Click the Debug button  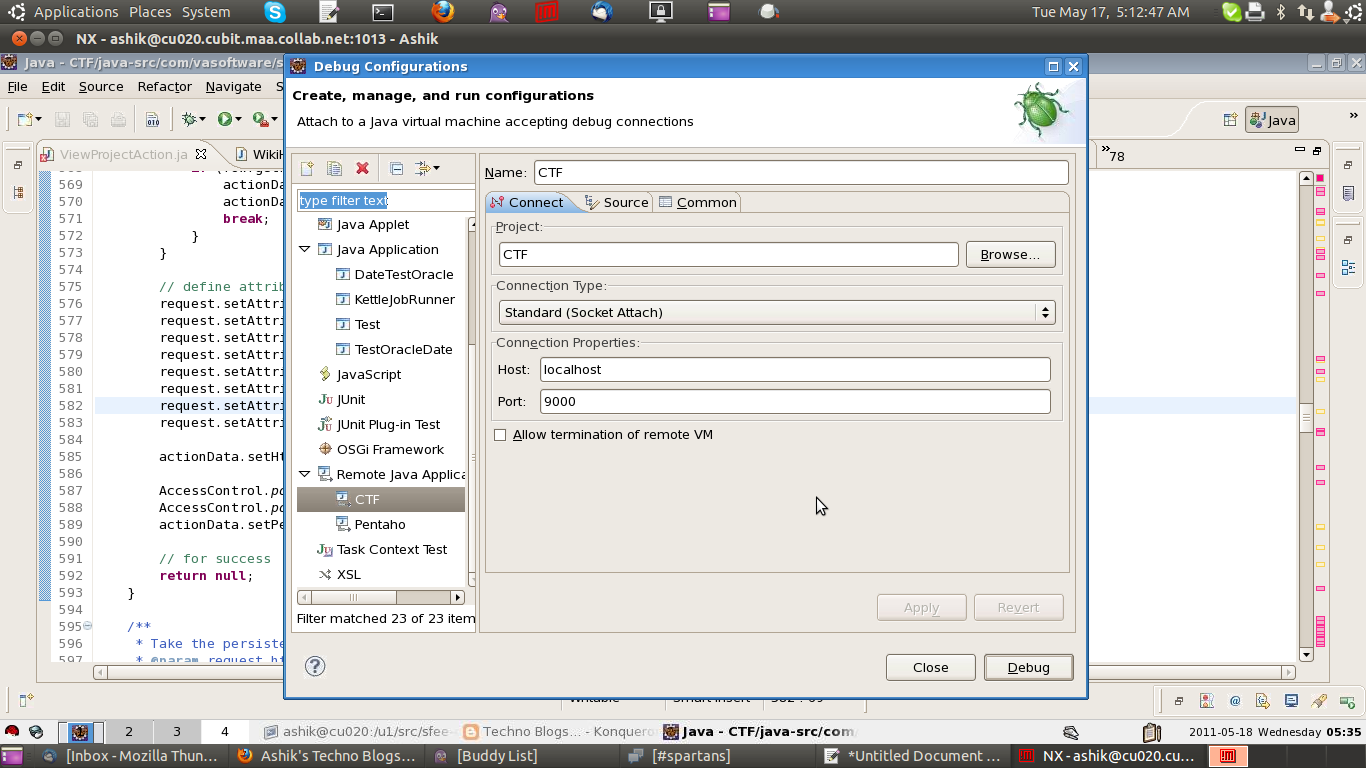click(x=1028, y=667)
